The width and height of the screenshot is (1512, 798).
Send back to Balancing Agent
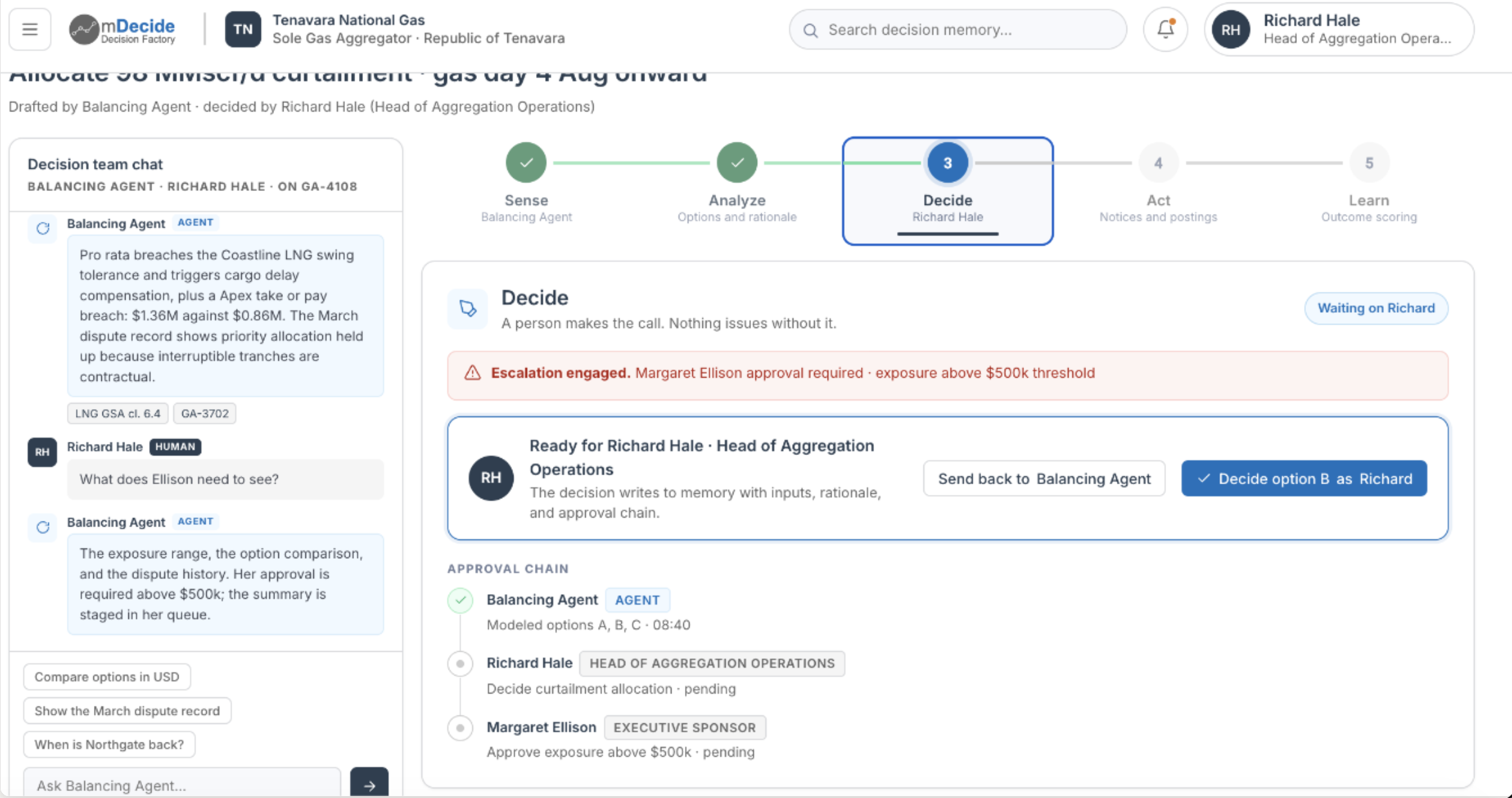click(x=1044, y=478)
